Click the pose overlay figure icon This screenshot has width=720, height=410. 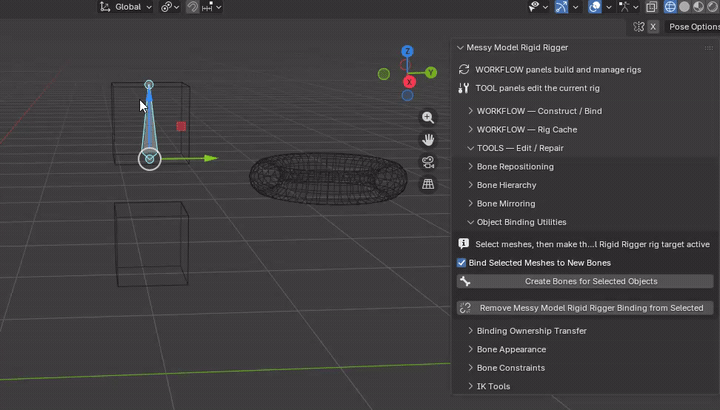tap(624, 7)
